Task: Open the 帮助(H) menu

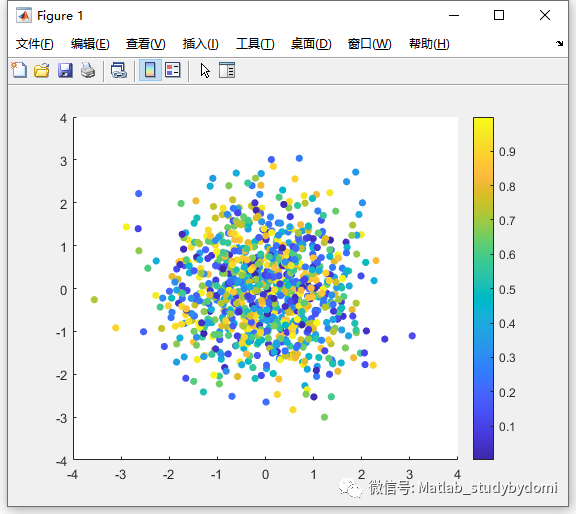Action: point(429,44)
